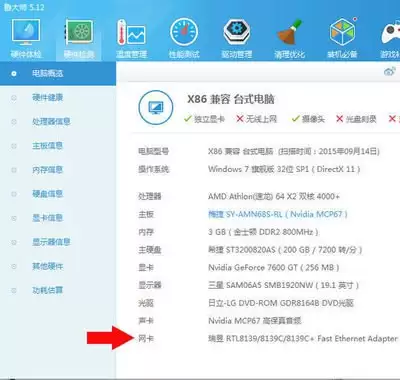This screenshot has height=380, width=400.
Task: Click the ST3200820AS hard disk value
Action: [285, 250]
